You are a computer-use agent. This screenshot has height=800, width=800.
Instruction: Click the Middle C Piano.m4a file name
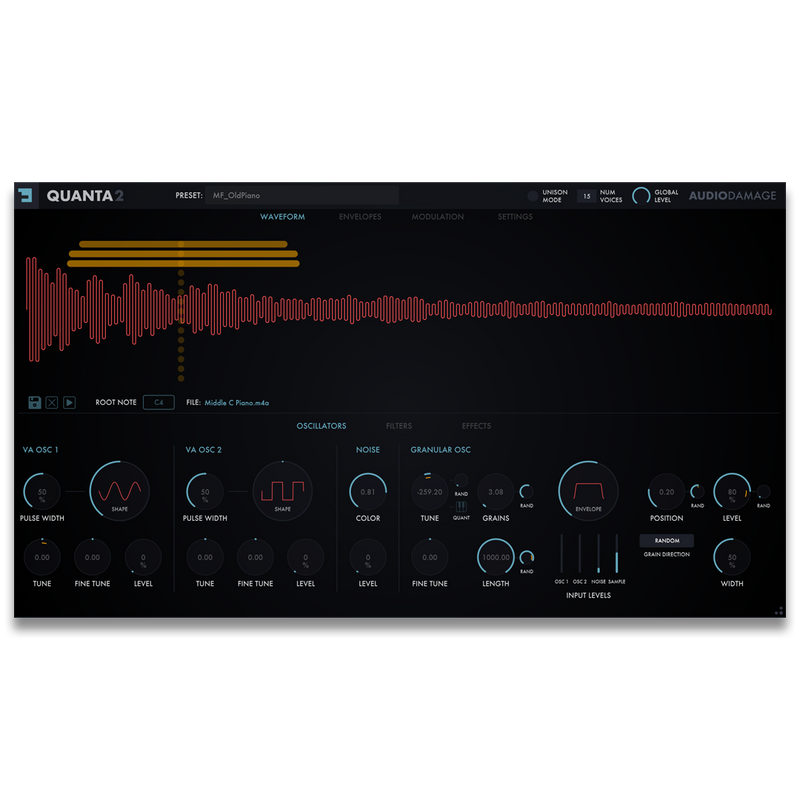(x=237, y=402)
